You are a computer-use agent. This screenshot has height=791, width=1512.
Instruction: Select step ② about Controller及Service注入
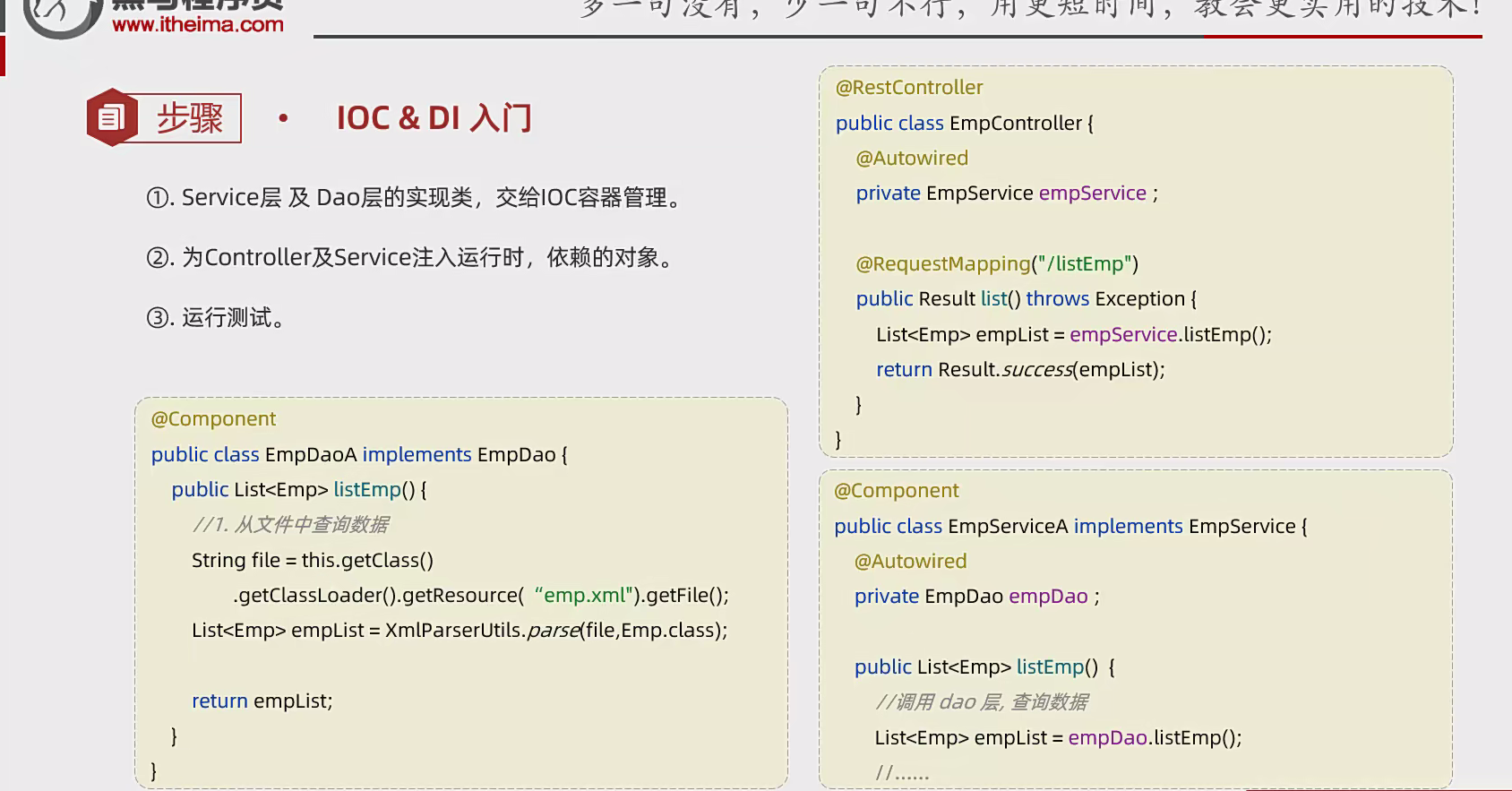411,258
